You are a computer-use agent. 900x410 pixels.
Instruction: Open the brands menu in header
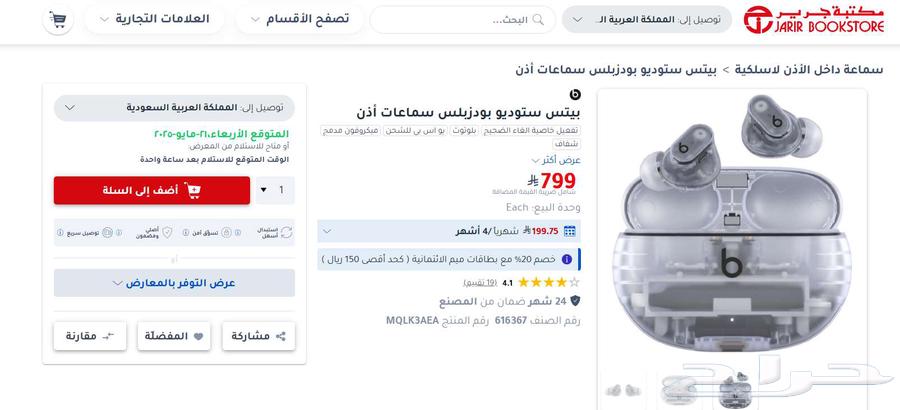[154, 19]
